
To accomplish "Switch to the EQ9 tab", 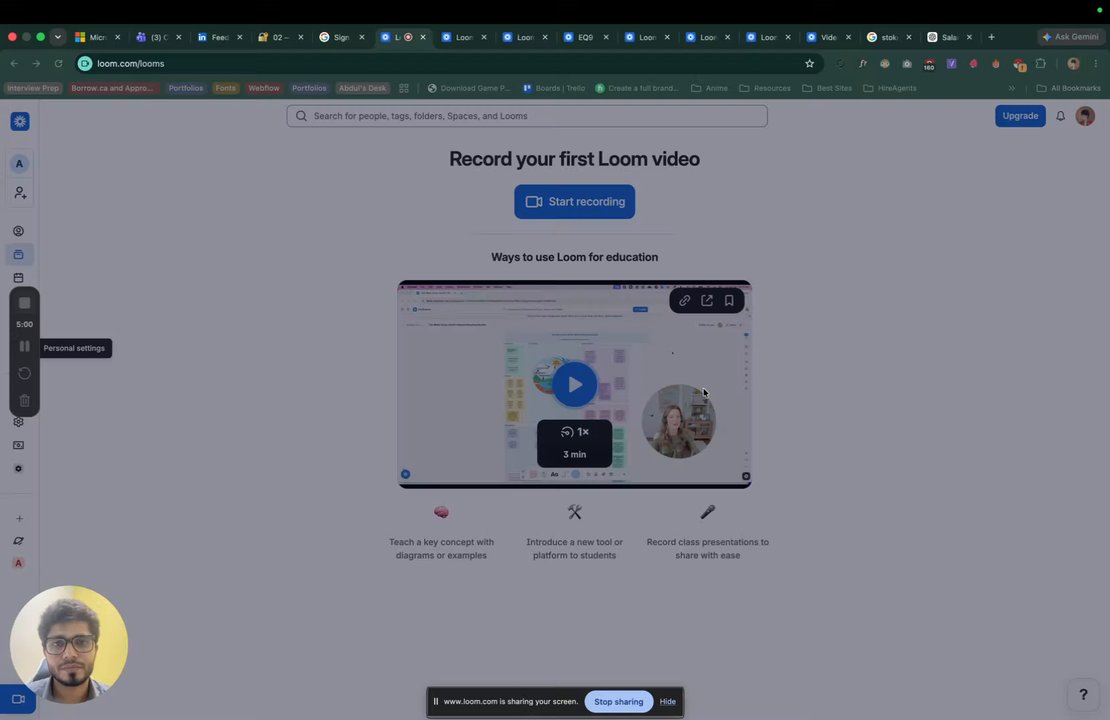I will [x=586, y=37].
